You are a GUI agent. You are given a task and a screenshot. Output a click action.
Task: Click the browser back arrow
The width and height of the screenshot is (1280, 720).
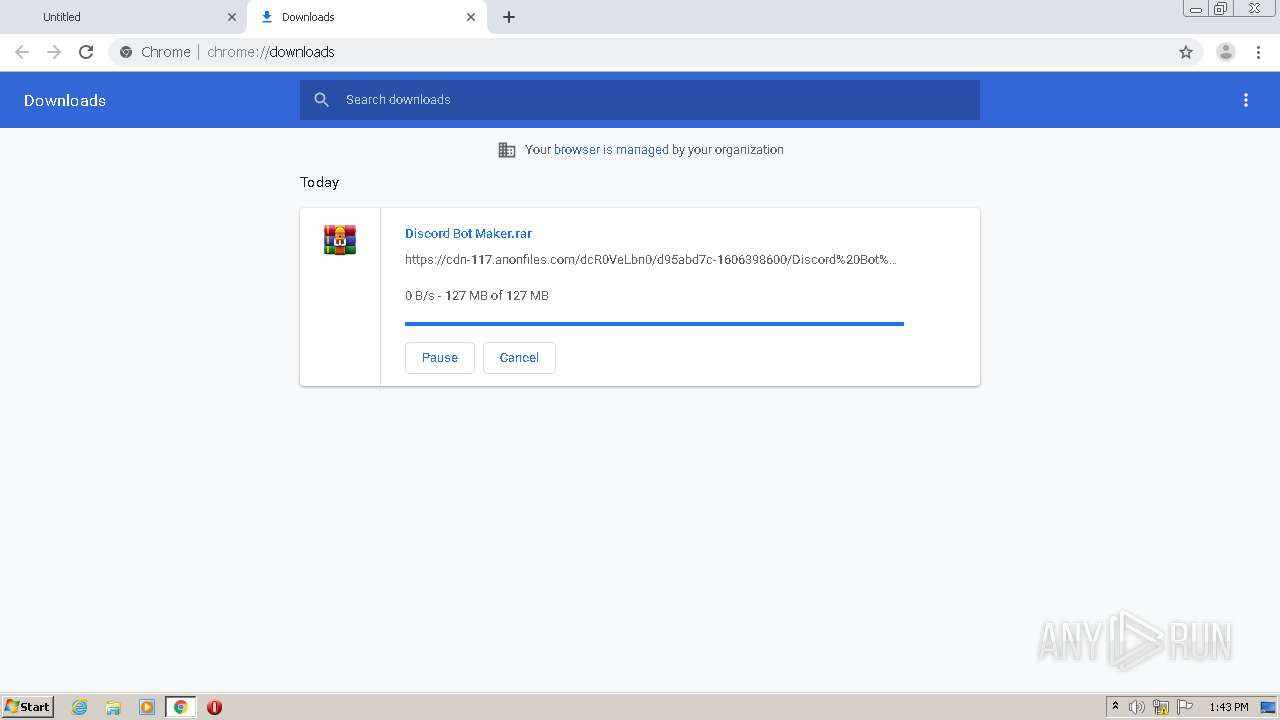point(22,52)
